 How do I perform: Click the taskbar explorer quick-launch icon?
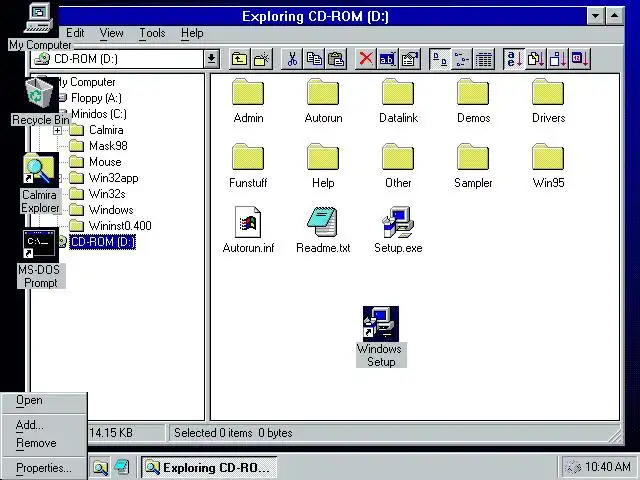pyautogui.click(x=100, y=468)
